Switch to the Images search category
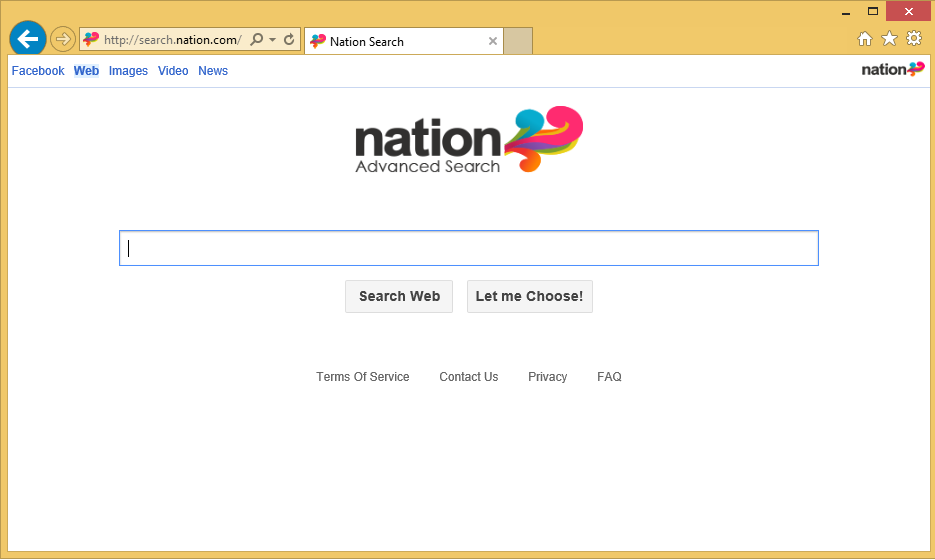Screen dimensions: 935x560 pos(128,71)
